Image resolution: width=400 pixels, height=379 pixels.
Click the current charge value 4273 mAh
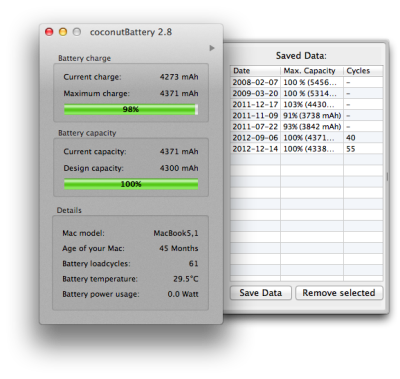(179, 77)
